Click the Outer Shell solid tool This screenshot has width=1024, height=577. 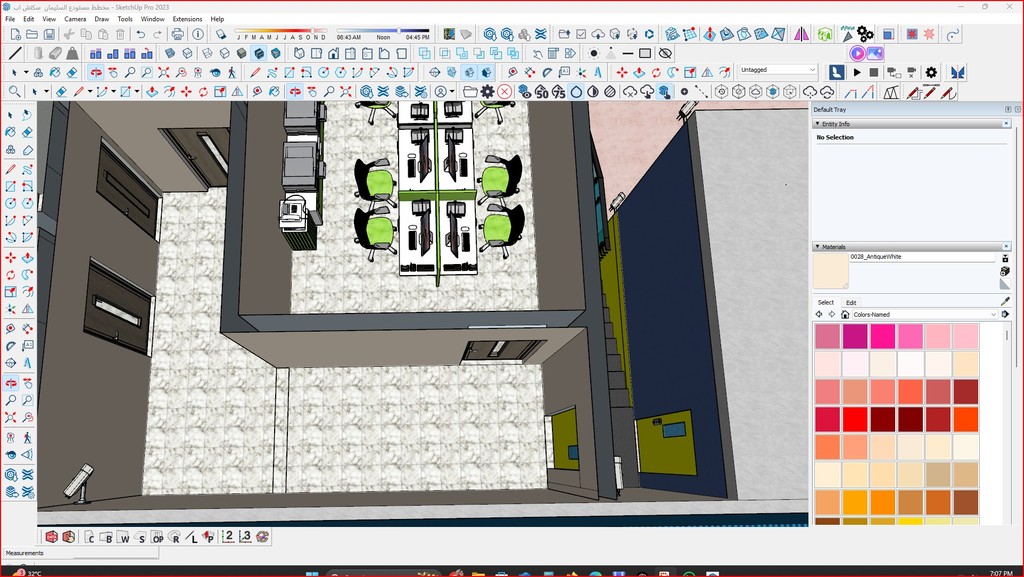click(424, 54)
